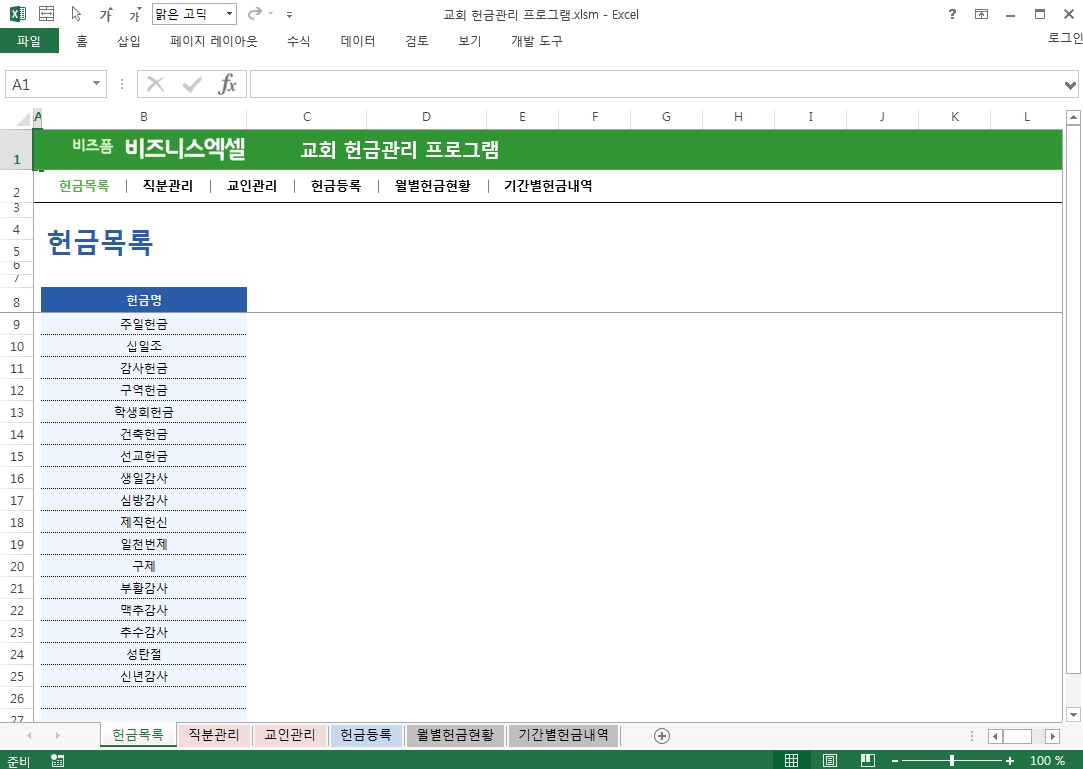
Task: Expand the formula bar with chevron
Action: 1070,85
